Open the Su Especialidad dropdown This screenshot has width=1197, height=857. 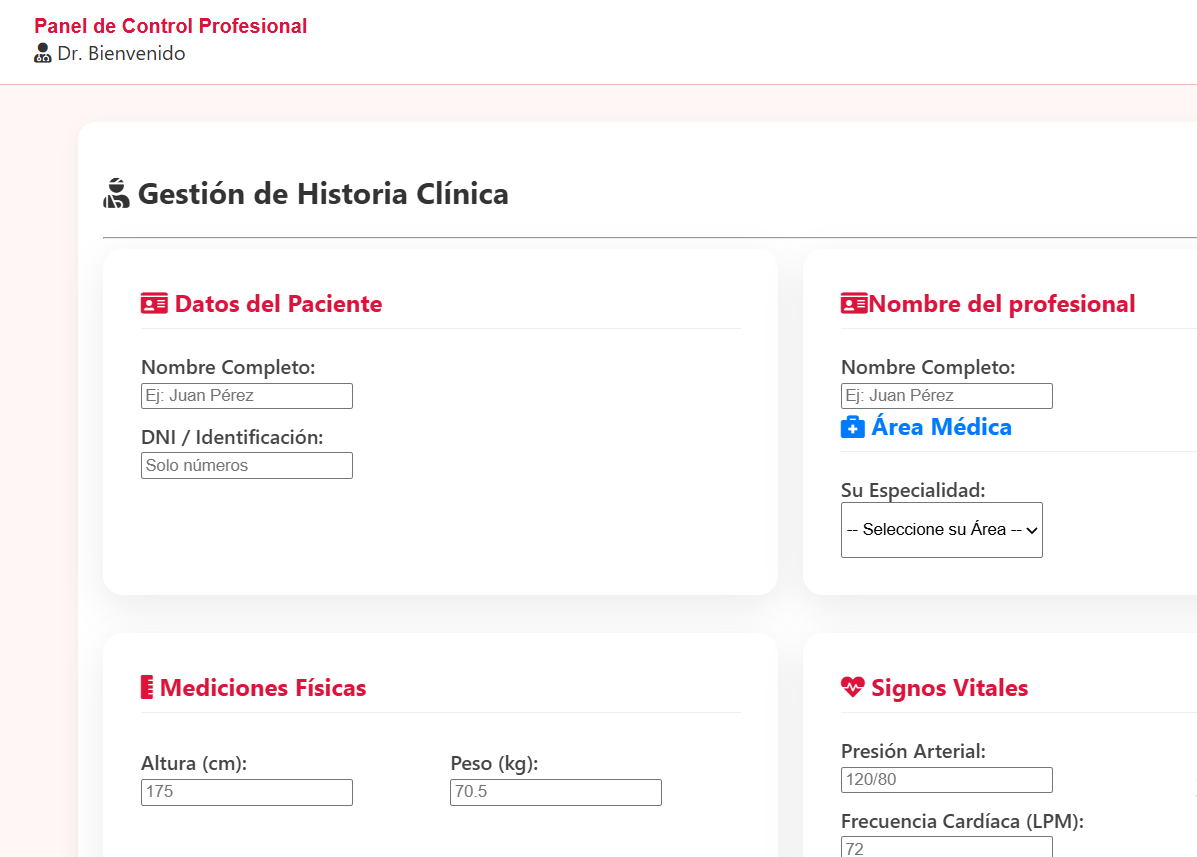(x=941, y=530)
